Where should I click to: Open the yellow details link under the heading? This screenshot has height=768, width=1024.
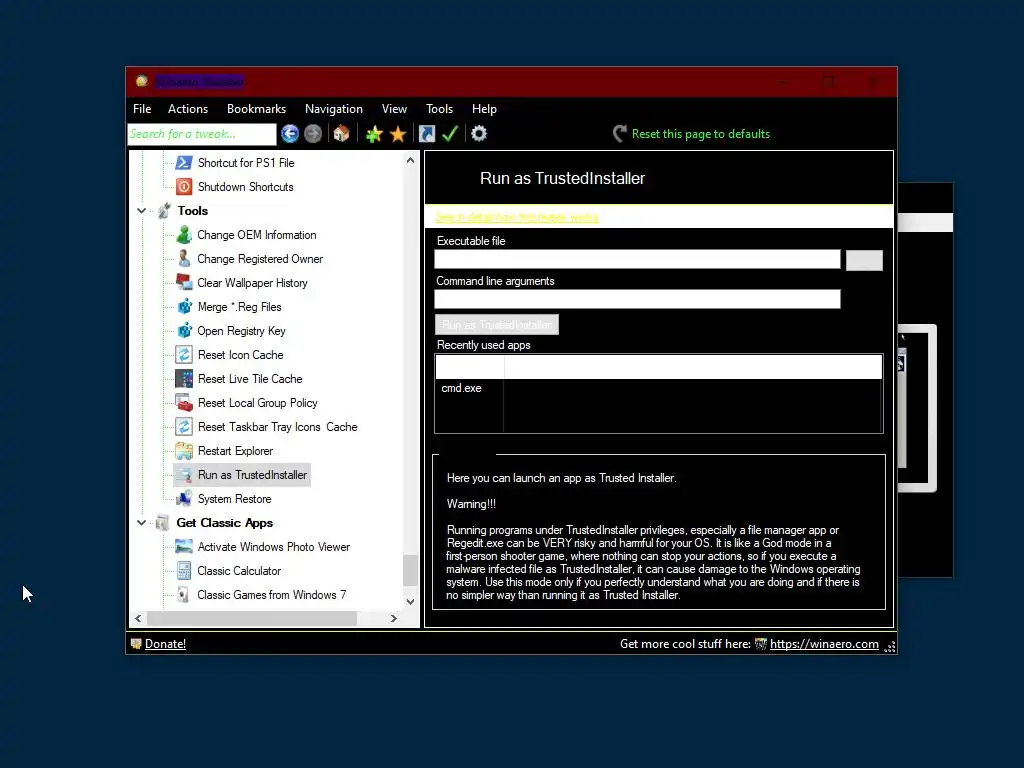click(517, 217)
